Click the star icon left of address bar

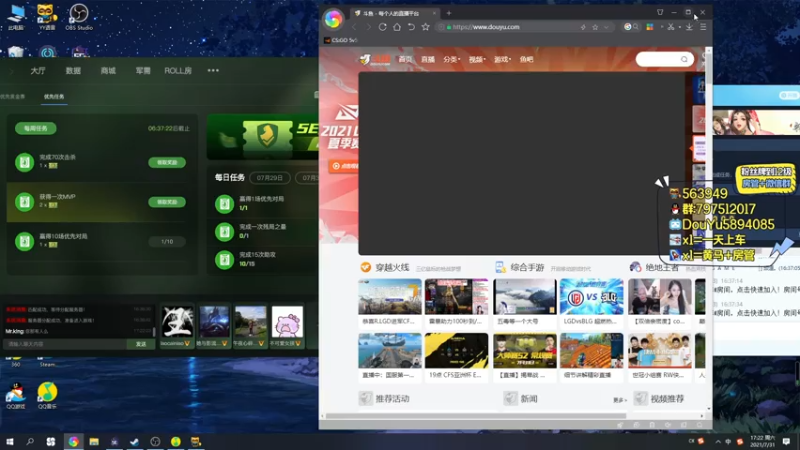click(x=425, y=27)
